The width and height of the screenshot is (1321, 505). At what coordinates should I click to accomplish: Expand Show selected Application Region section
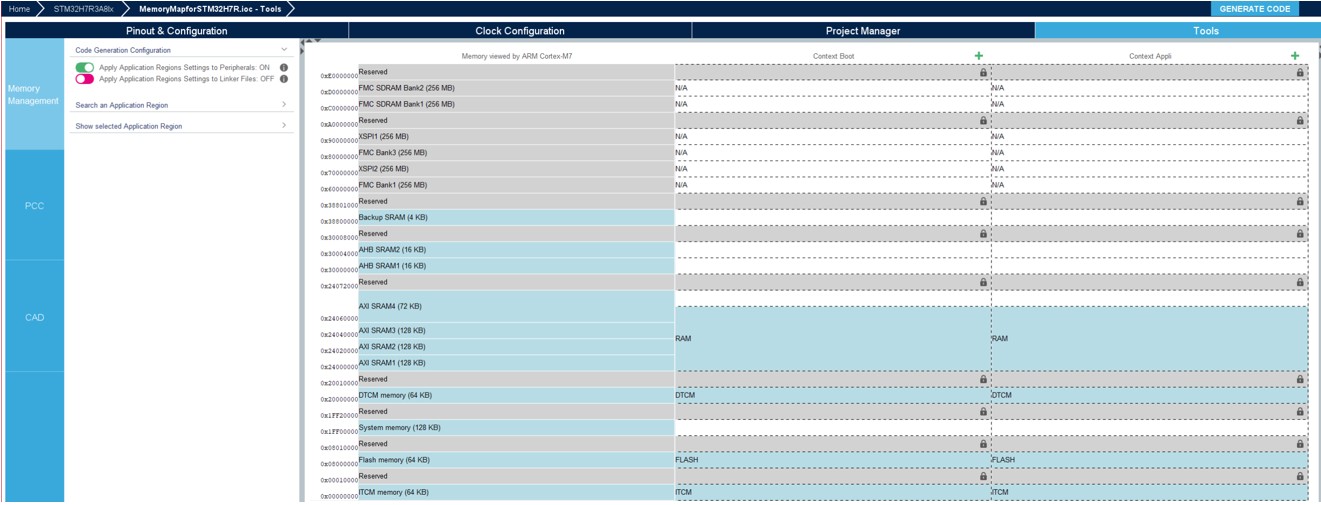(x=284, y=126)
